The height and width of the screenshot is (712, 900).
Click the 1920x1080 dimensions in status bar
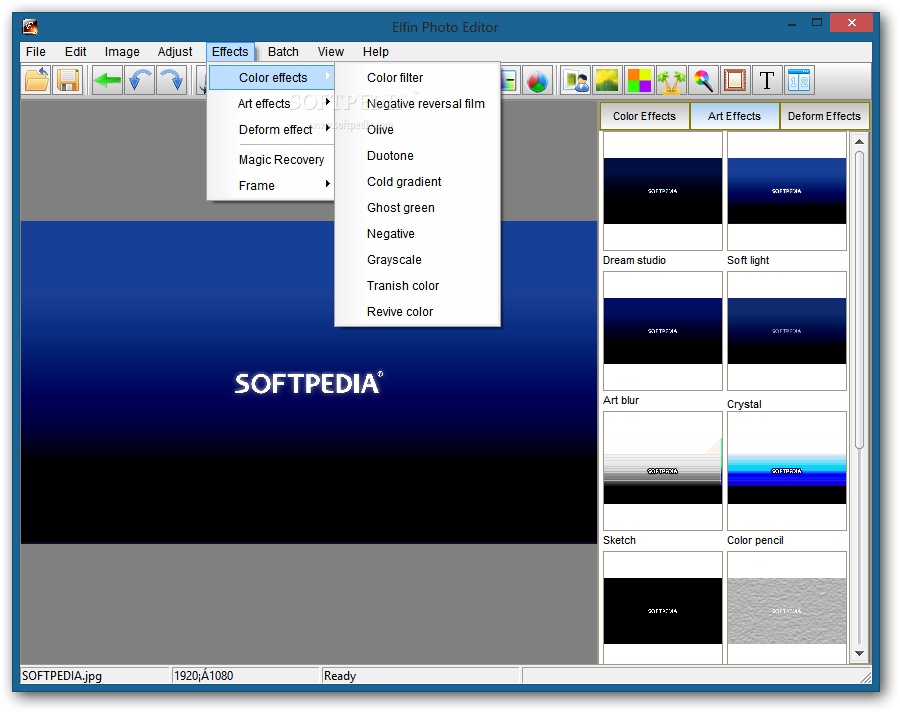tap(204, 676)
